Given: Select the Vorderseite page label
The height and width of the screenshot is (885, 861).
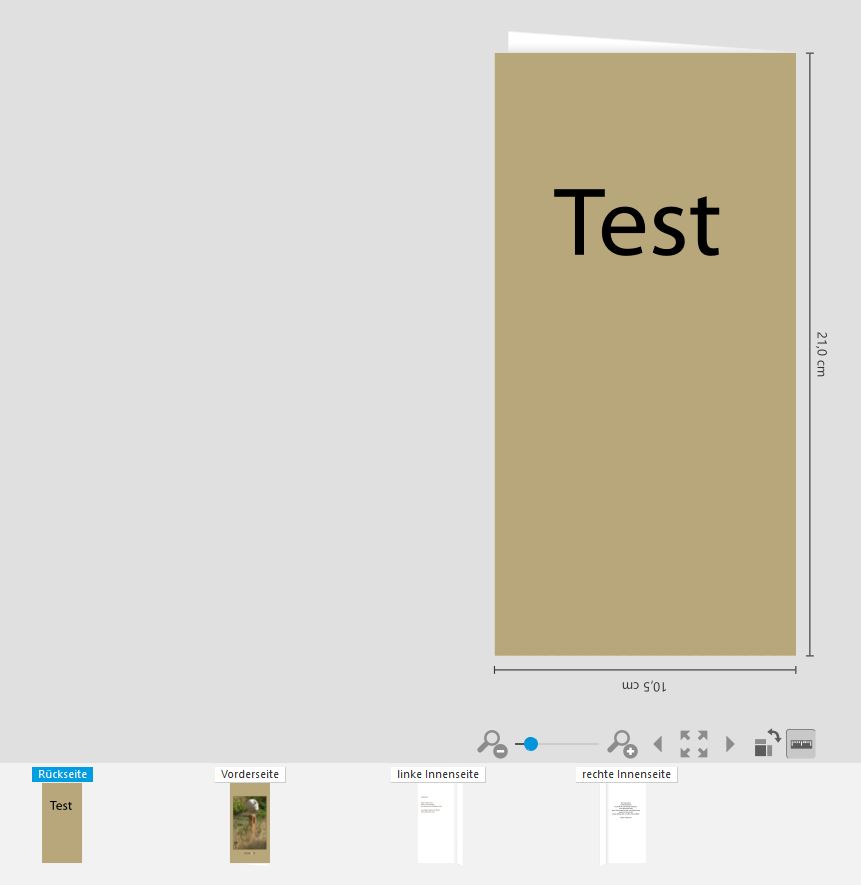Looking at the screenshot, I should (x=250, y=774).
